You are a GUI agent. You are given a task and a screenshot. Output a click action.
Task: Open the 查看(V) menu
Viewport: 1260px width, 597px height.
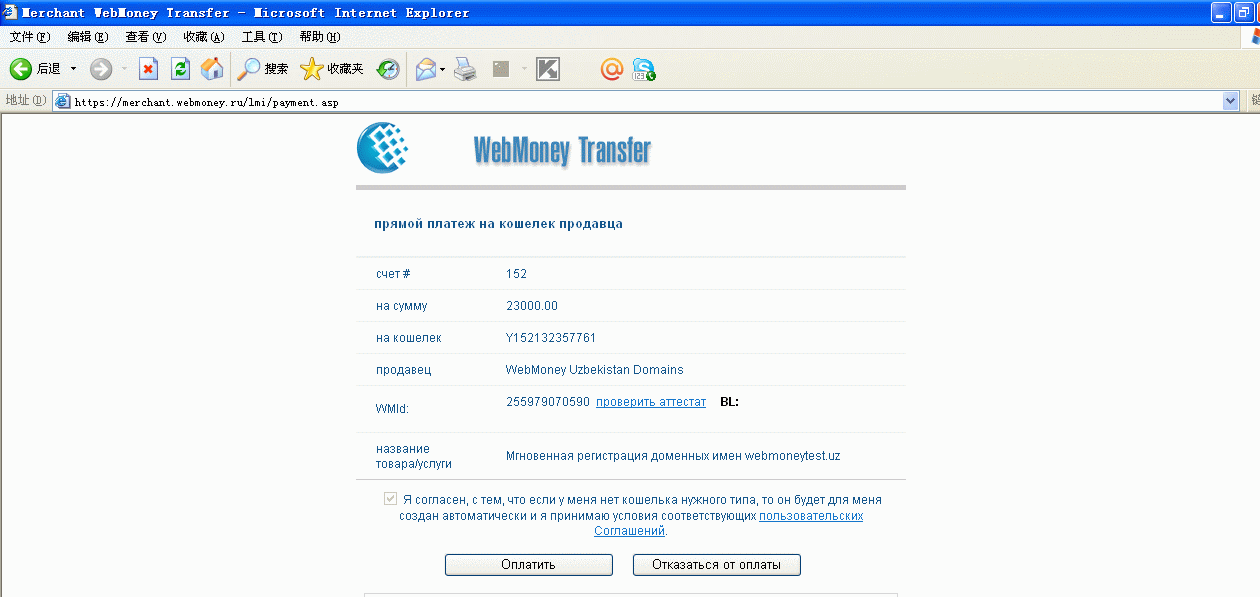coord(146,37)
